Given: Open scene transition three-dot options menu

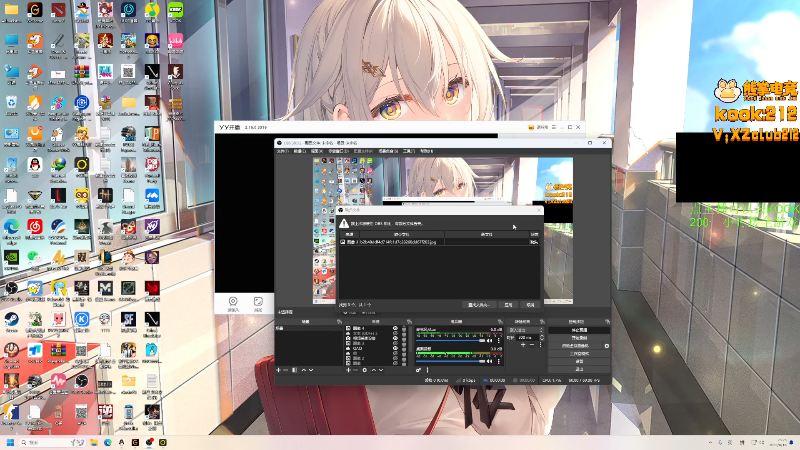Looking at the screenshot, I should point(540,344).
